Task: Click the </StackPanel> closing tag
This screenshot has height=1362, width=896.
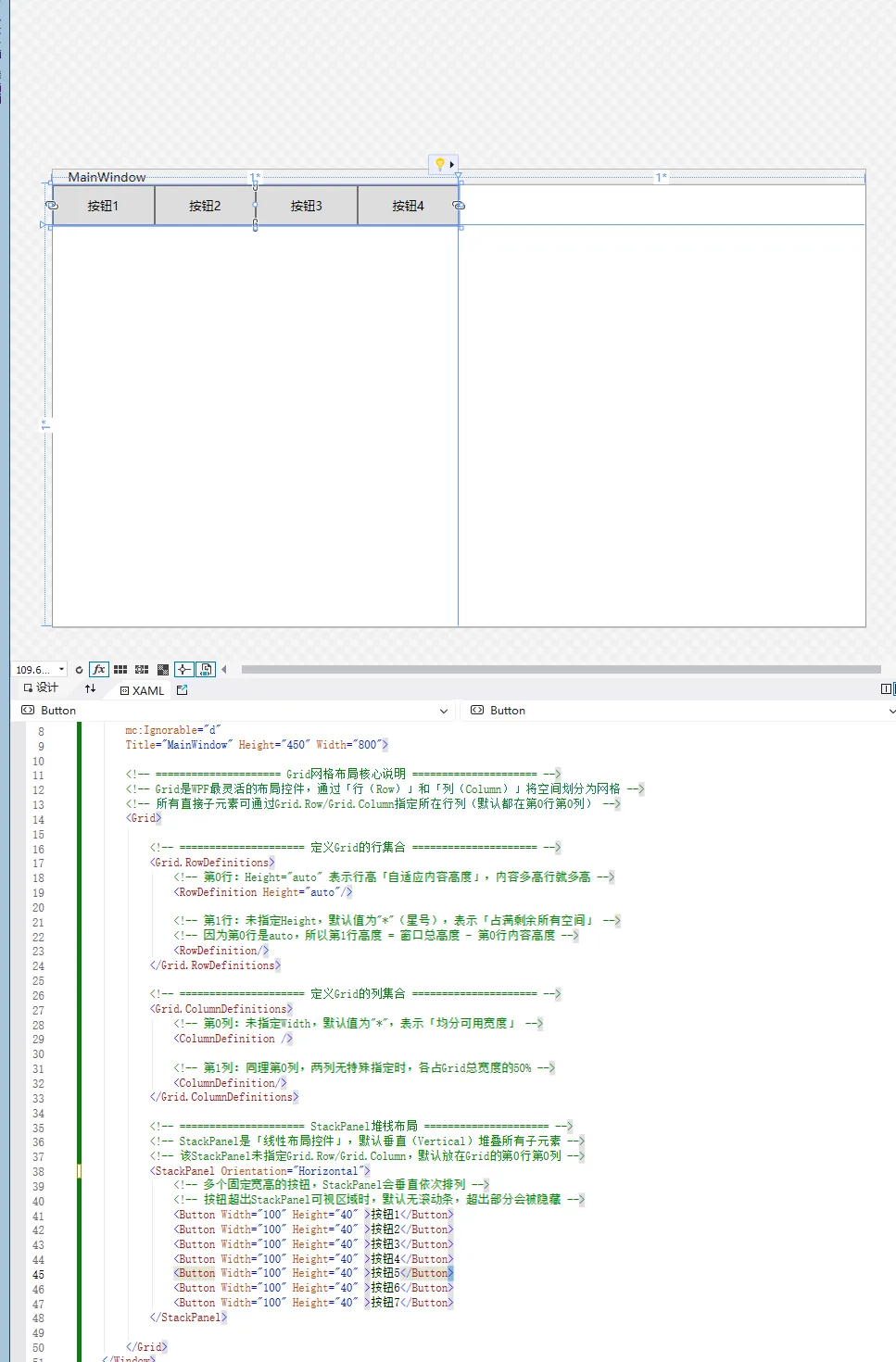Action: point(188,1318)
